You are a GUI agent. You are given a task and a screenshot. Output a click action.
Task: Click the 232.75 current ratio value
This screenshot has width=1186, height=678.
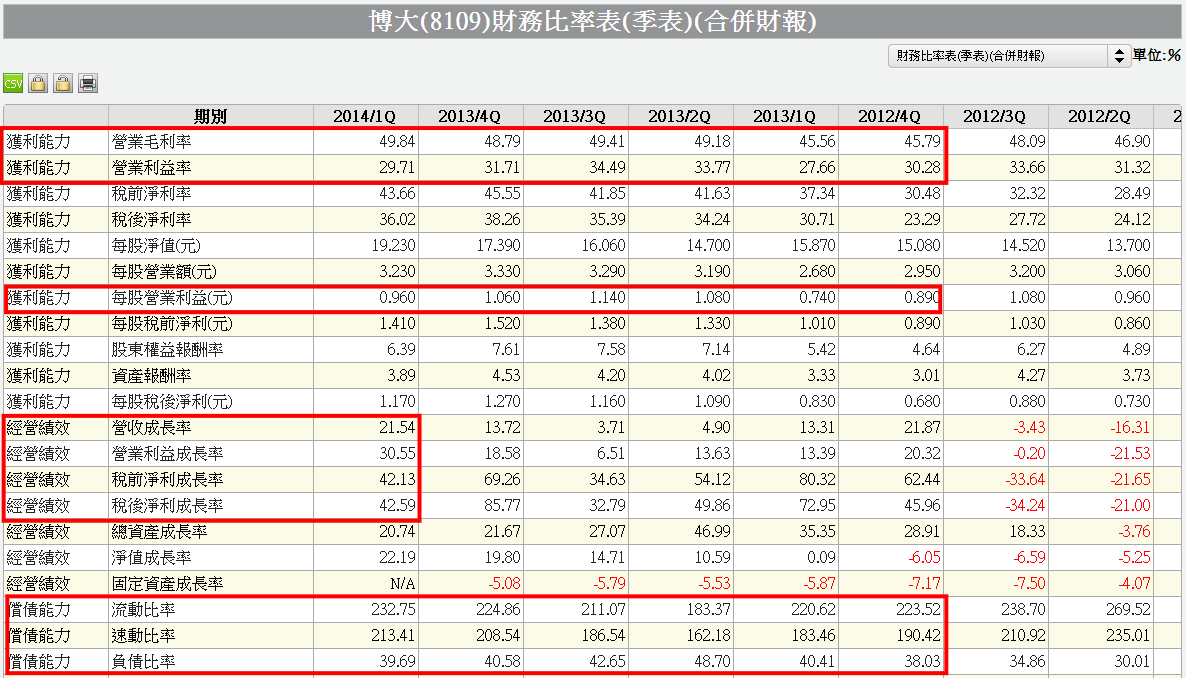coord(393,610)
